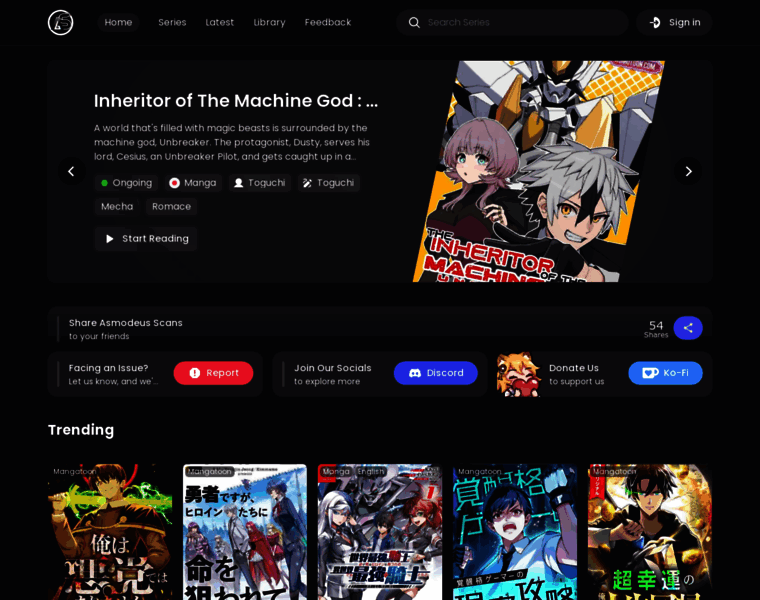Click the sign-in arrow icon
Viewport: 760px width, 600px height.
(655, 22)
